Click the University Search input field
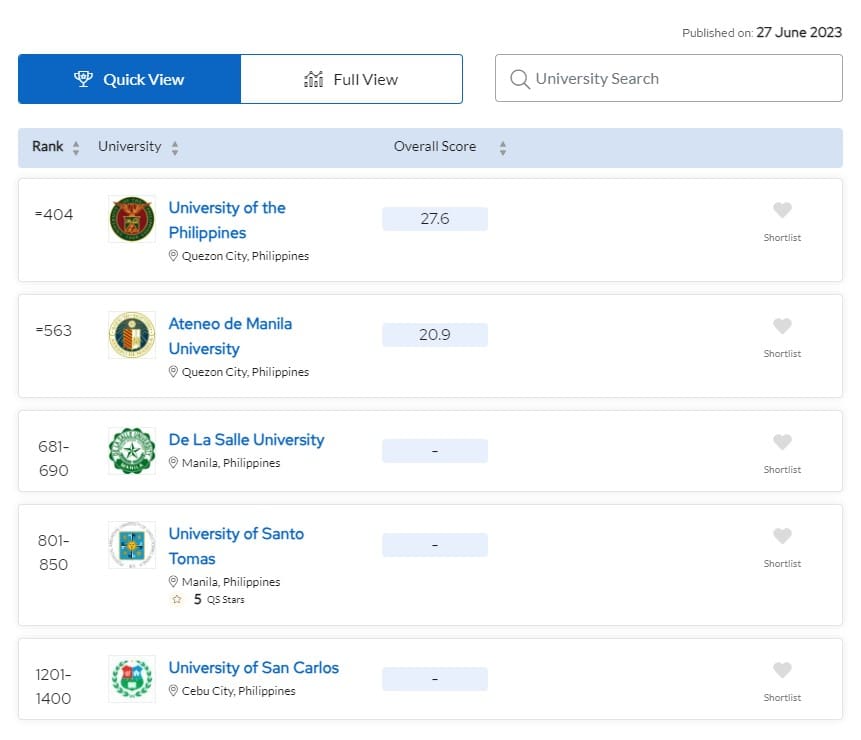Screen dimensions: 861x740 (x=669, y=78)
